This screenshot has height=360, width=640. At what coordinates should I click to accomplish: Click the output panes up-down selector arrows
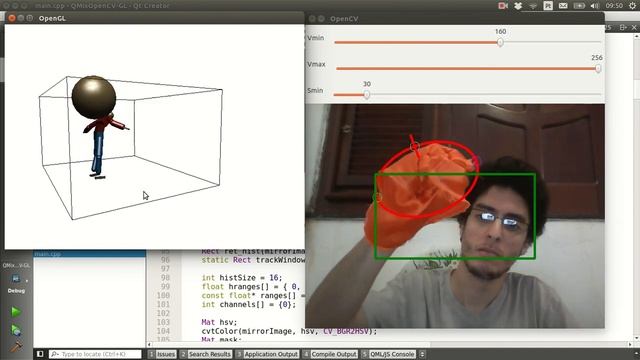[x=422, y=354]
